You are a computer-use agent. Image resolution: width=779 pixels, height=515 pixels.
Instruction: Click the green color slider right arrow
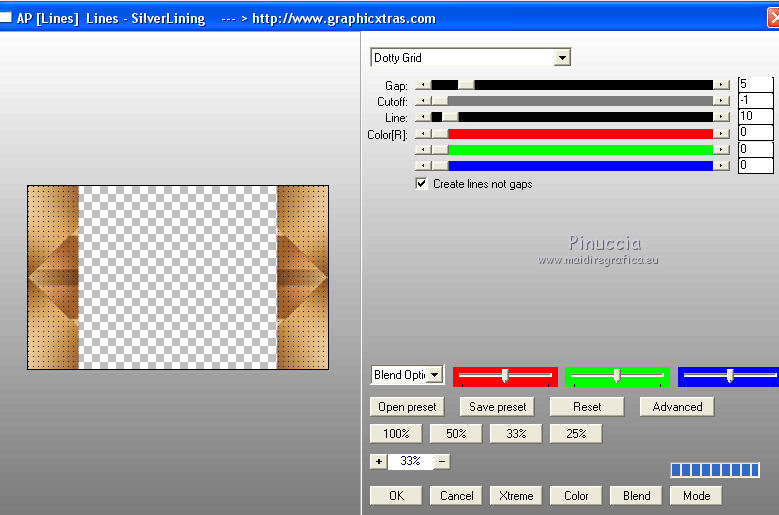[721, 149]
